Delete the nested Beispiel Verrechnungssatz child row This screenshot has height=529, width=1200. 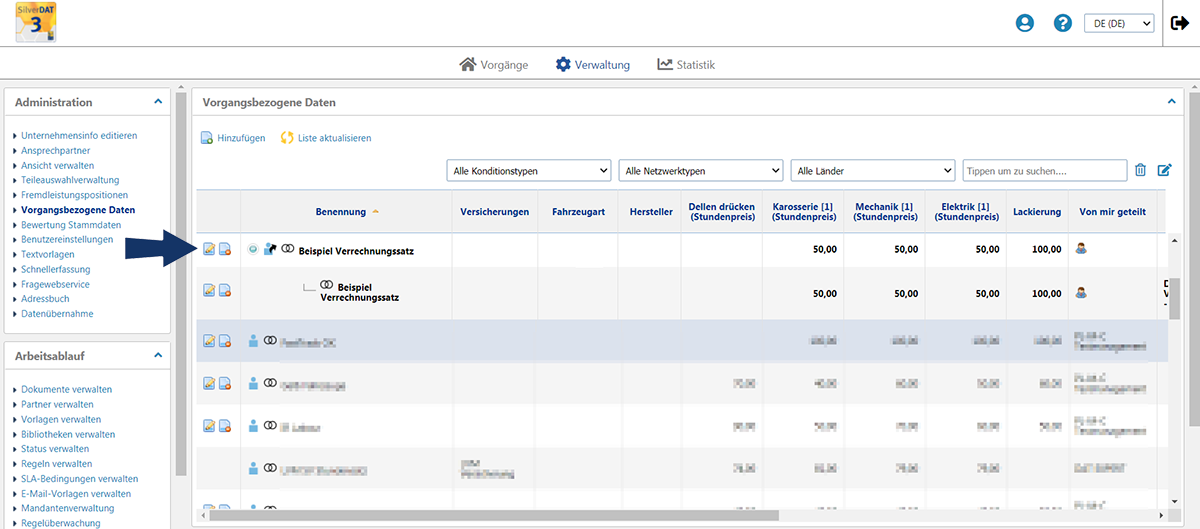click(x=225, y=290)
